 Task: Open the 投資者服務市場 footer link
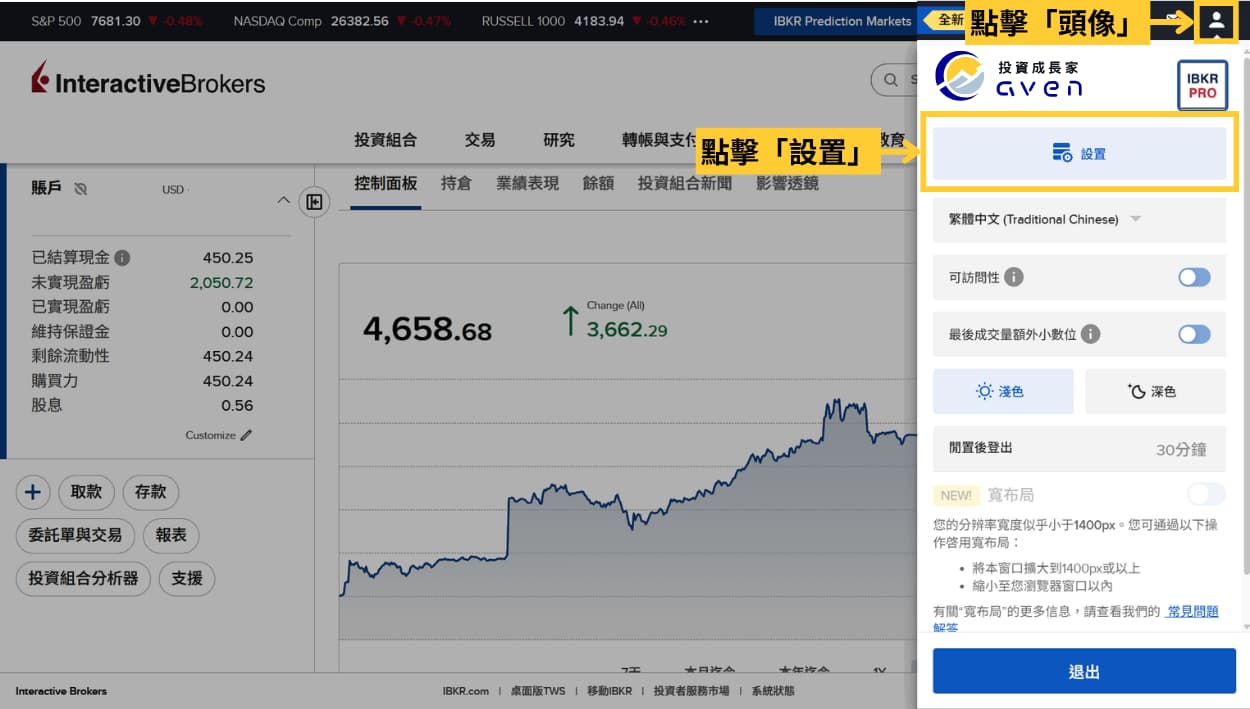tap(691, 691)
